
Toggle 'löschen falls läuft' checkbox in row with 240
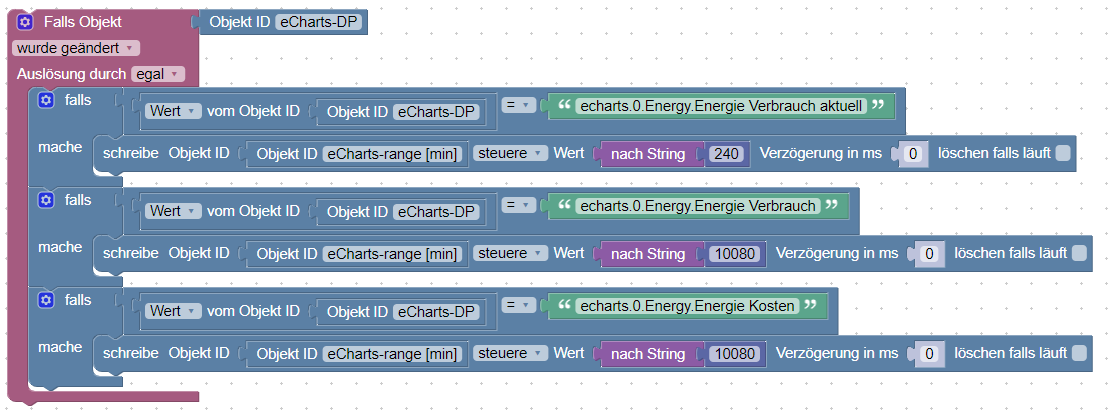1063,153
